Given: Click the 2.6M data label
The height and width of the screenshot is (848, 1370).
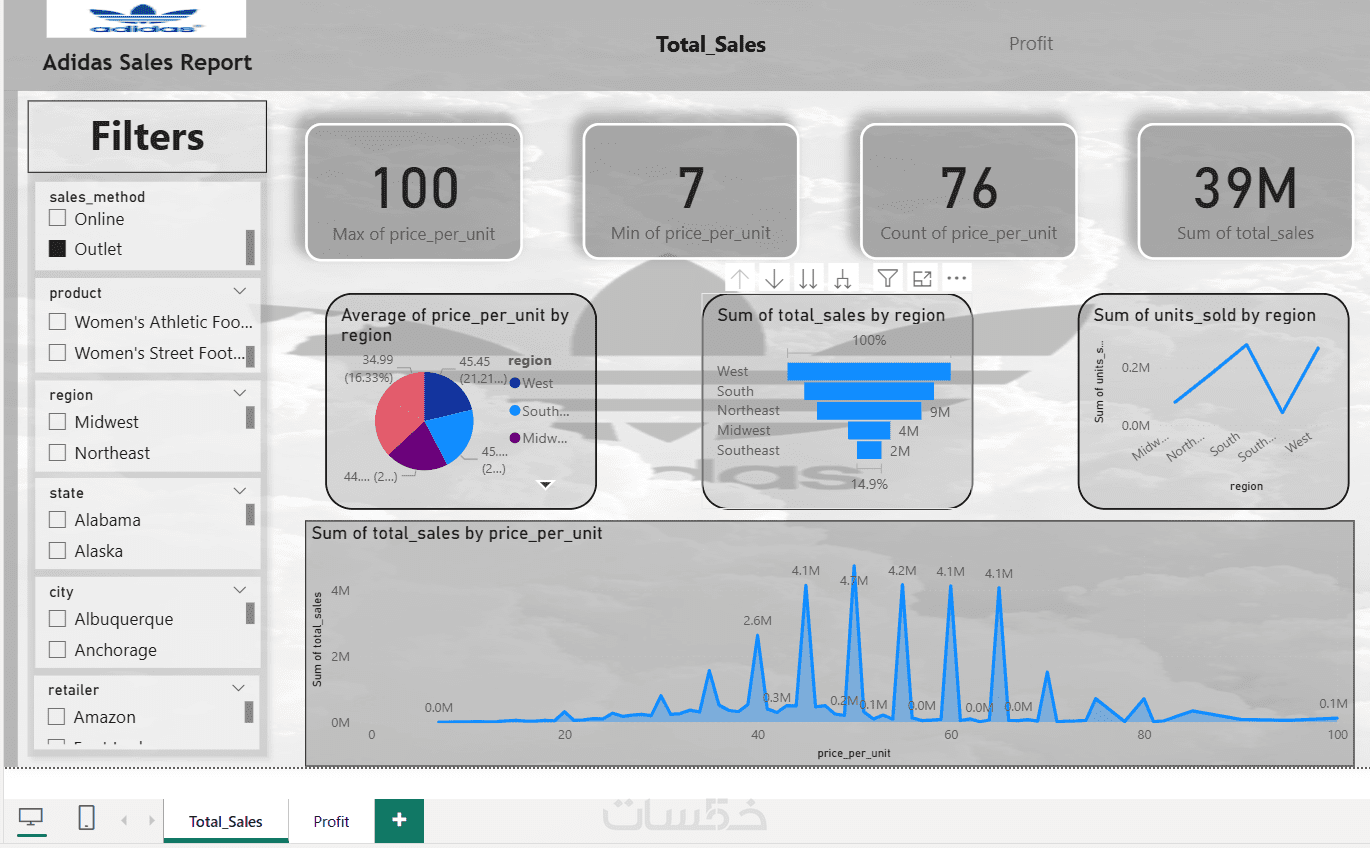Looking at the screenshot, I should 758,620.
